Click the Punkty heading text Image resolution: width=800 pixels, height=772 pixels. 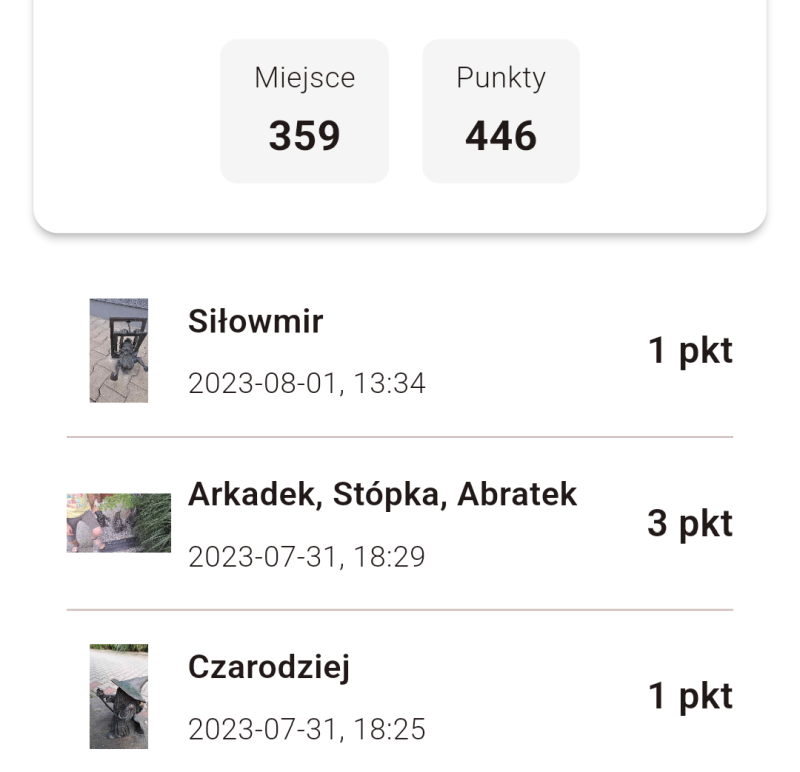pyautogui.click(x=500, y=78)
